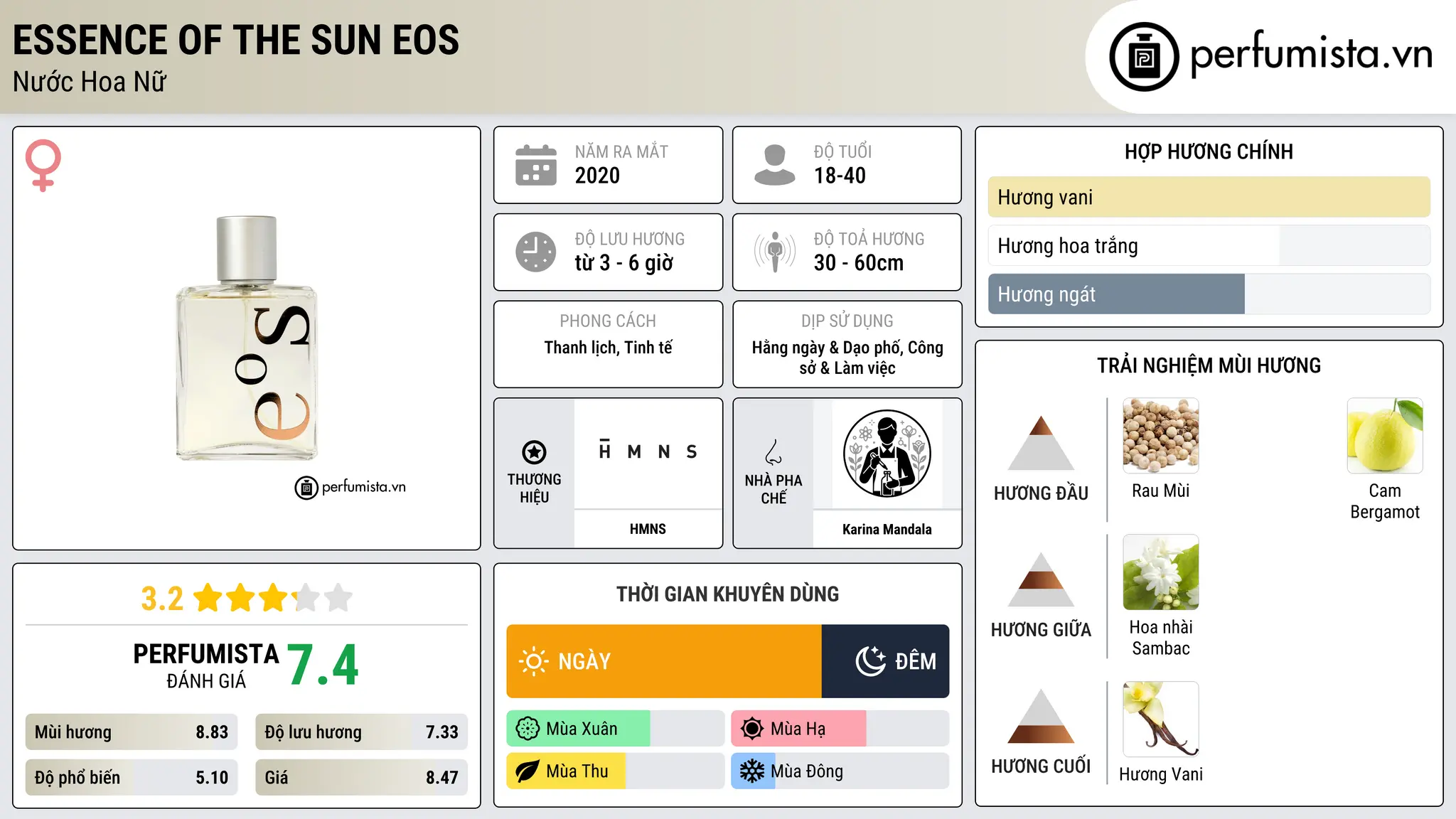
Task: Click the snowflake icon for Mùa Đông
Action: [752, 771]
